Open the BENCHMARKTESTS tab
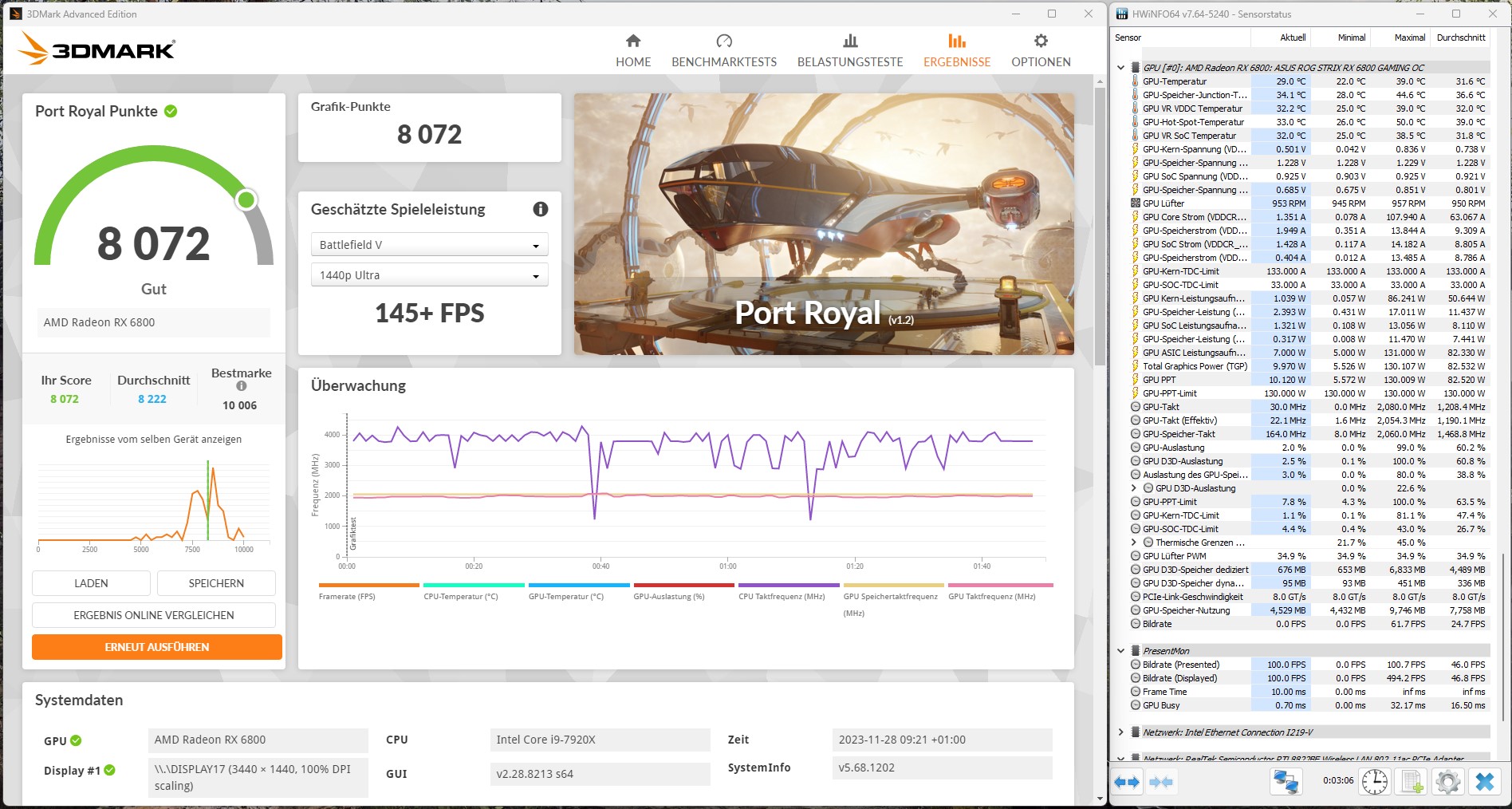The width and height of the screenshot is (1512, 809). click(x=724, y=50)
